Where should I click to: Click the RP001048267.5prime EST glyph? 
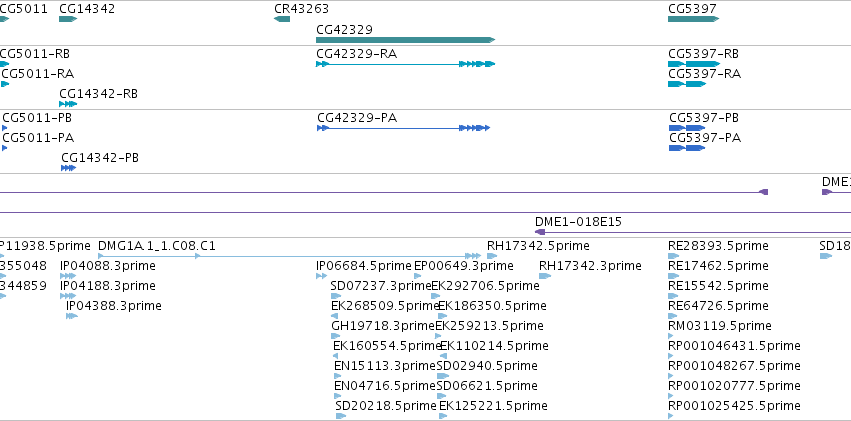tap(671, 377)
